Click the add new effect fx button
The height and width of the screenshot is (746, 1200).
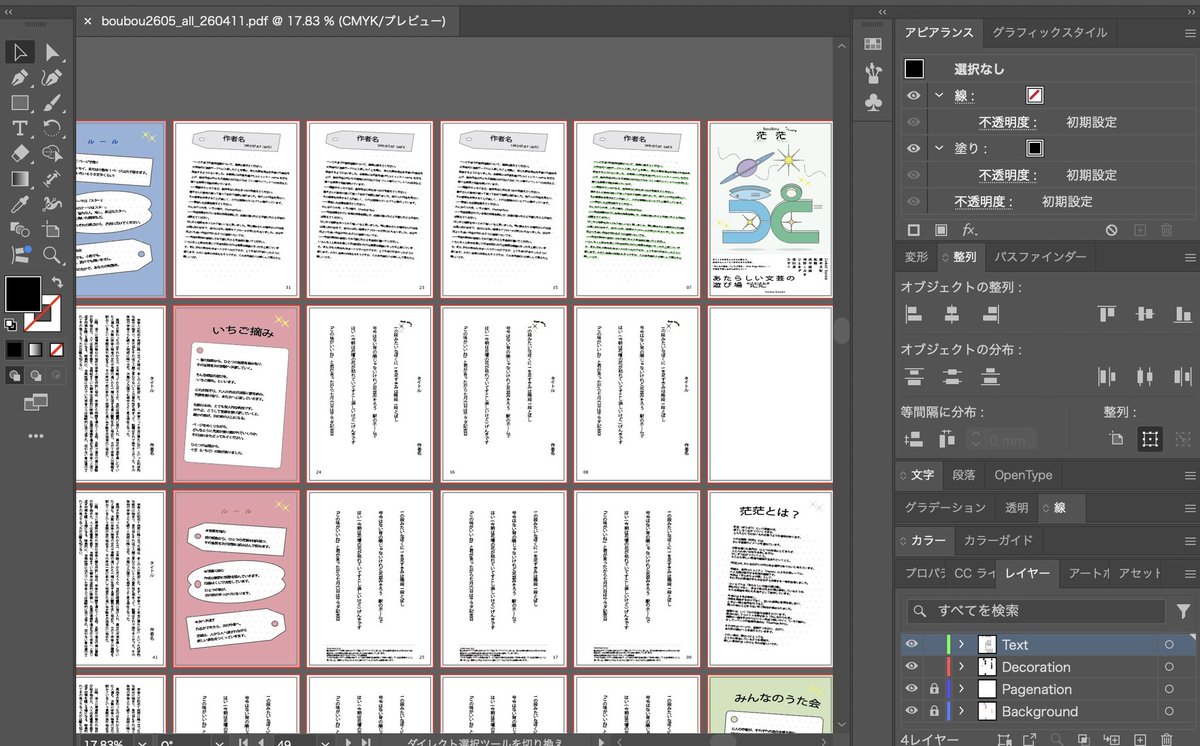(x=968, y=230)
